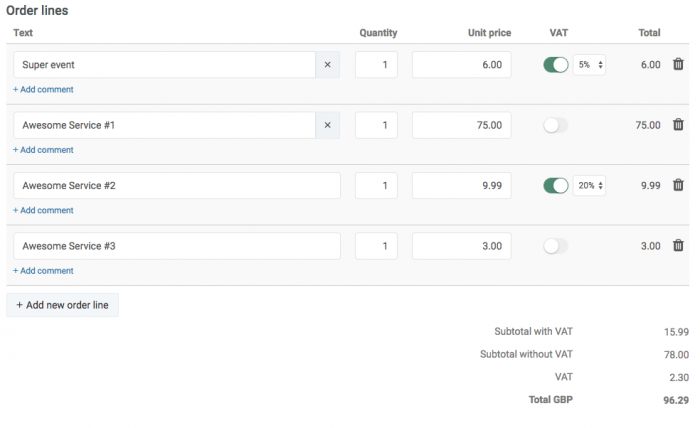This screenshot has height=428, width=700.
Task: Turn off VAT on Awesome Service #2
Action: [556, 186]
